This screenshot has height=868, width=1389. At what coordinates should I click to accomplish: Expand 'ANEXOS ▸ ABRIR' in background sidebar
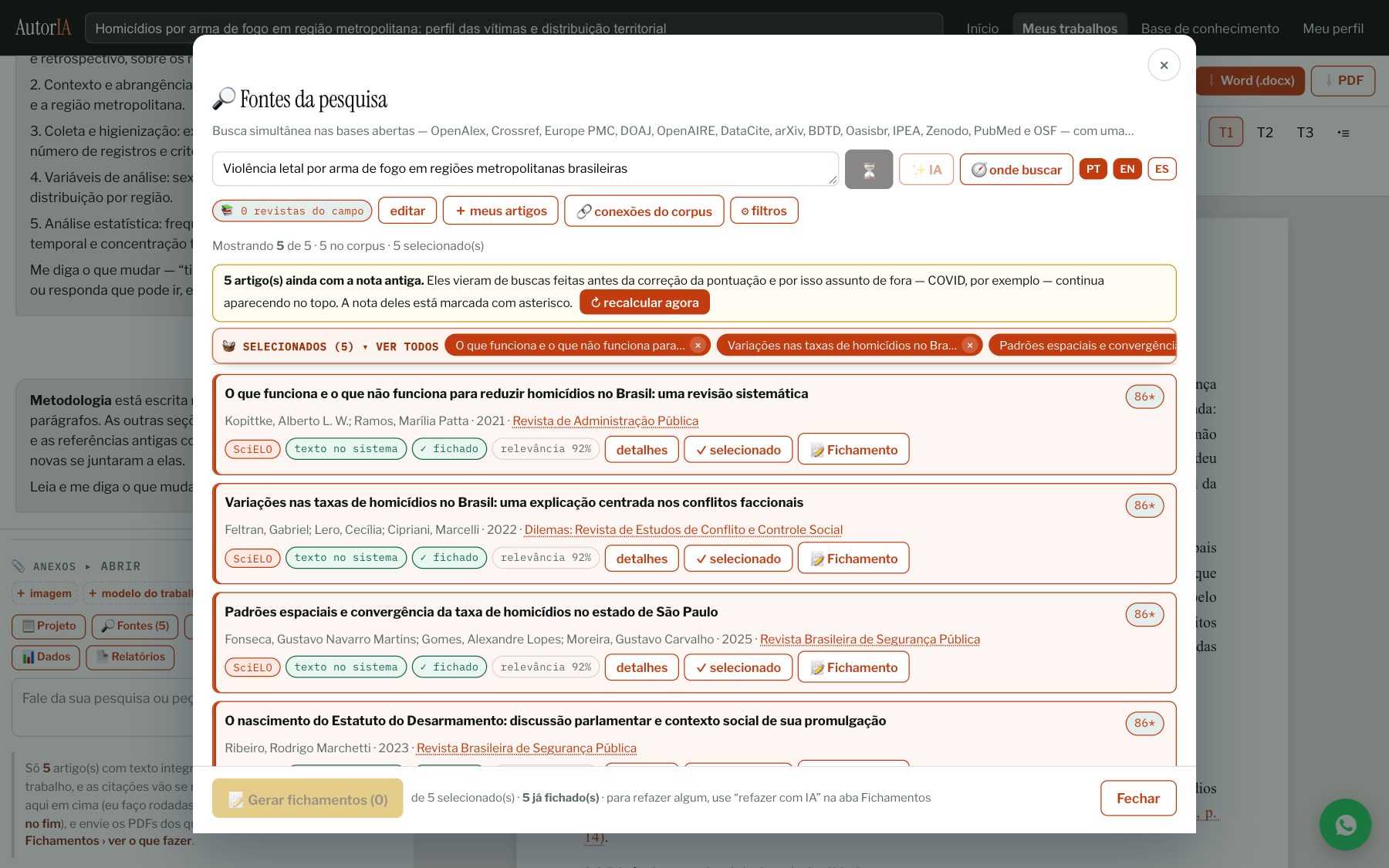click(76, 566)
